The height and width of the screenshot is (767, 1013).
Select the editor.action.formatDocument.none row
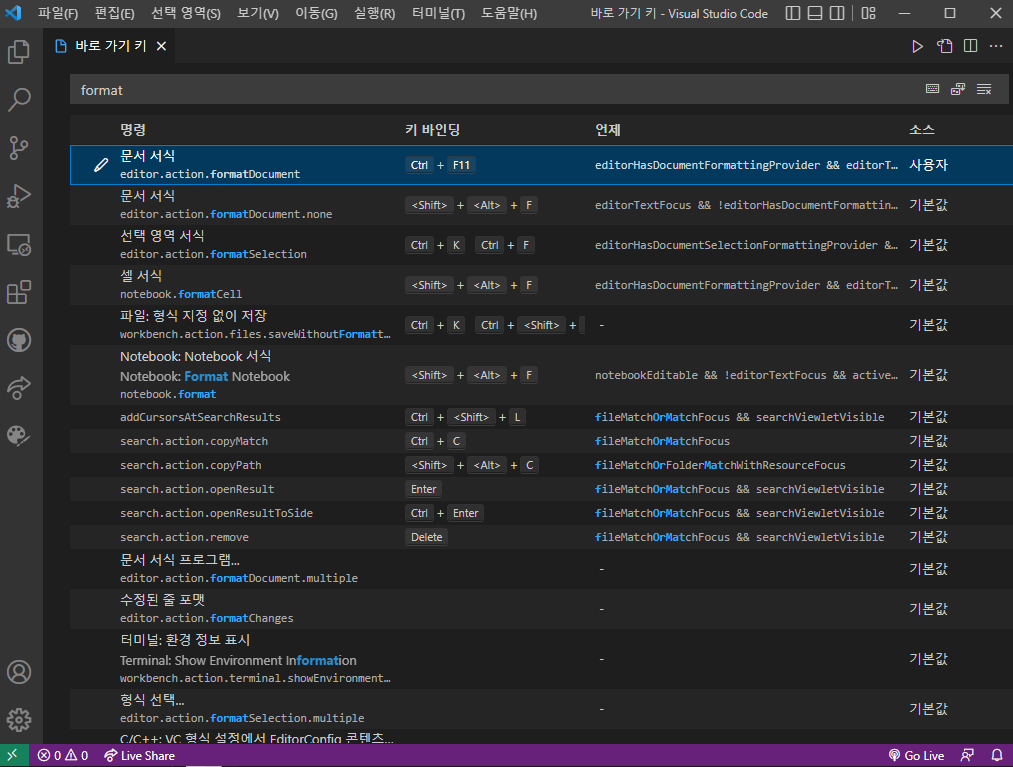click(x=541, y=205)
